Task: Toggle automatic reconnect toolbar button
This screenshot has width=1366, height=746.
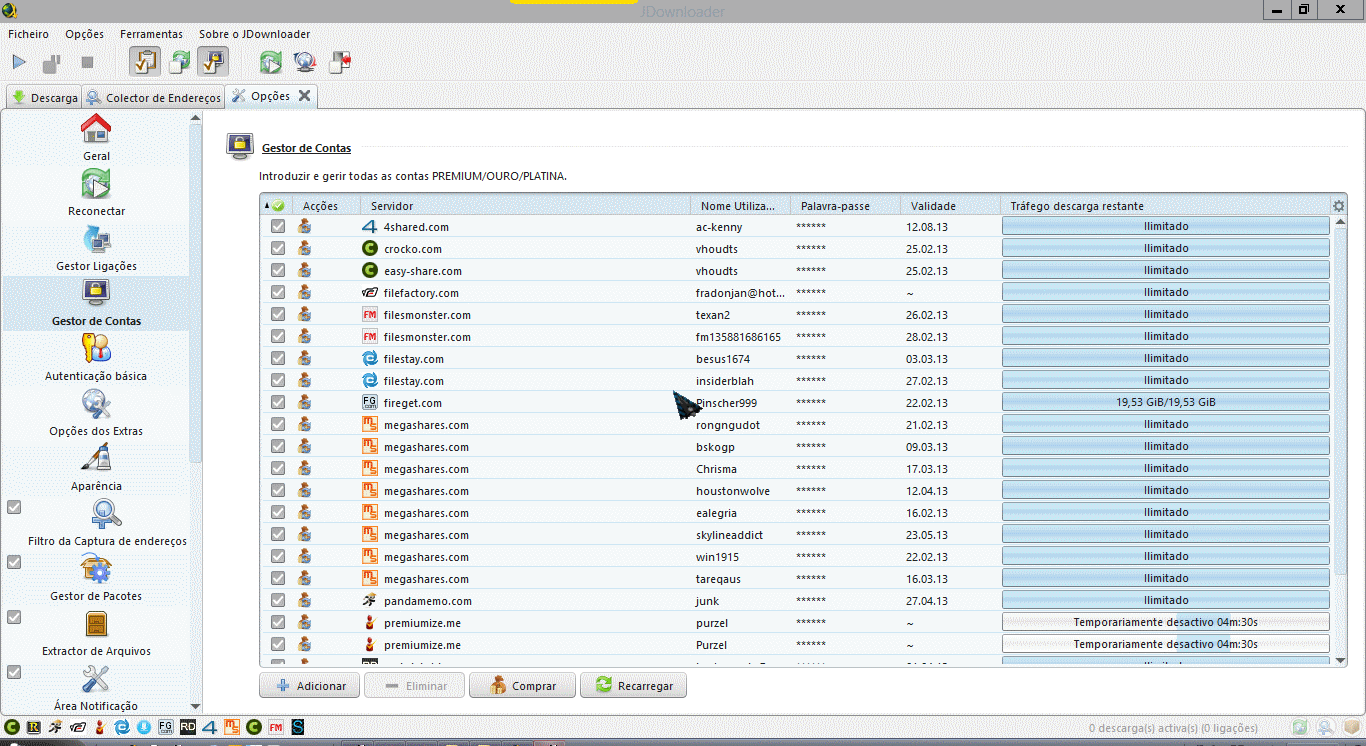Action: click(180, 62)
